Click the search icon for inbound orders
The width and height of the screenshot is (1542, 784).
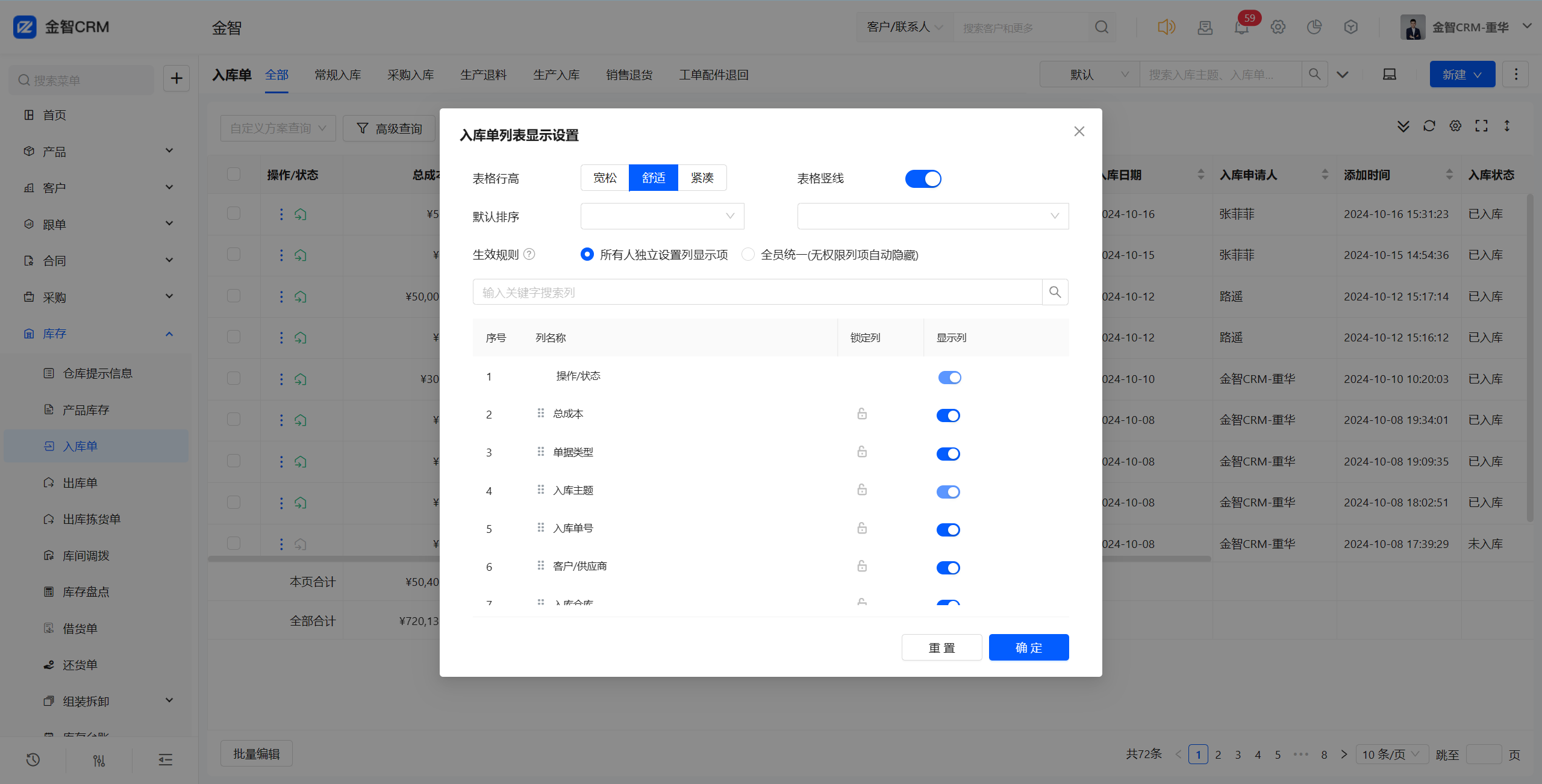(1315, 74)
